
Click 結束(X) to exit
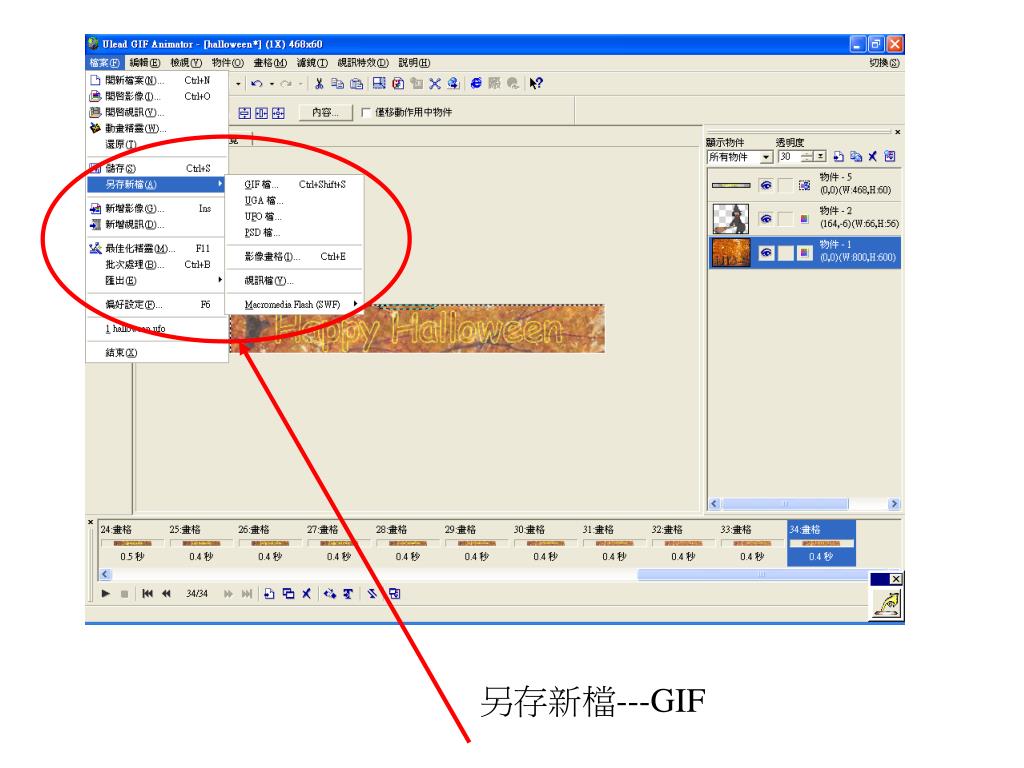pyautogui.click(x=157, y=353)
